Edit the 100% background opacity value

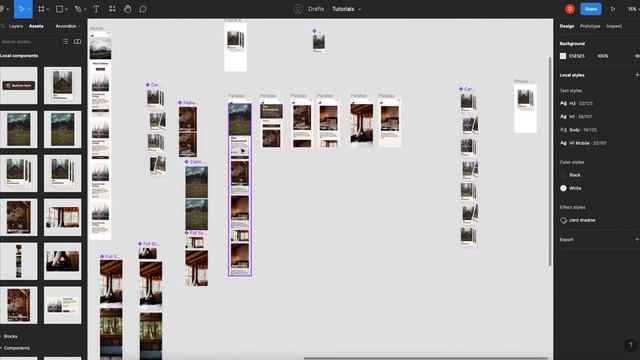603,56
